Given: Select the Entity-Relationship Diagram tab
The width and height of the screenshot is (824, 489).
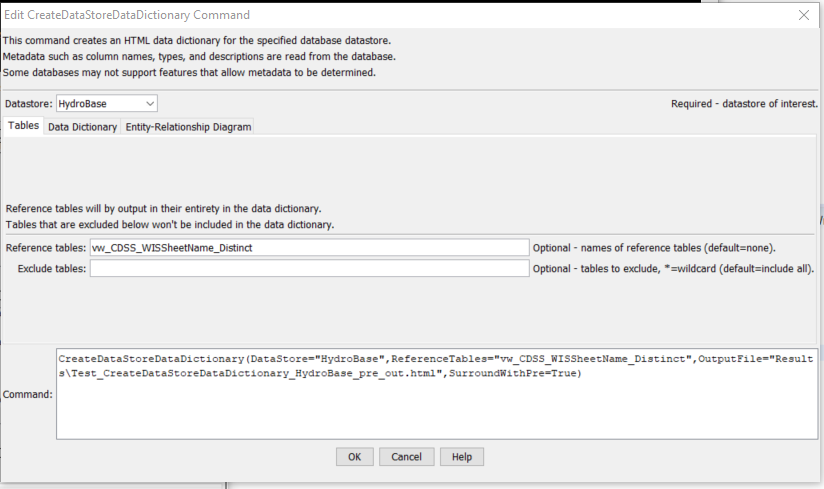Looking at the screenshot, I should 187,127.
